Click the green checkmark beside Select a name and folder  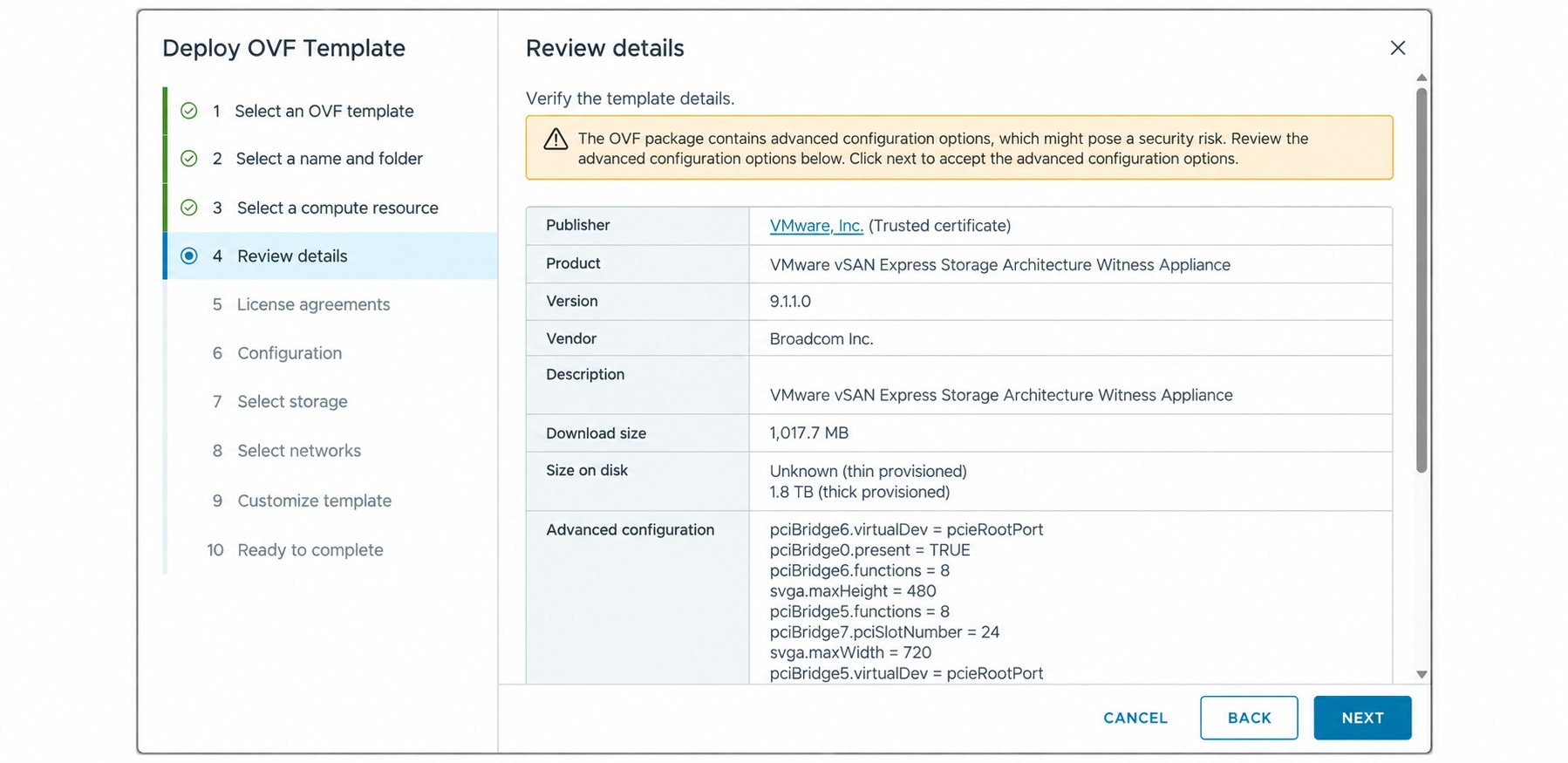click(189, 159)
